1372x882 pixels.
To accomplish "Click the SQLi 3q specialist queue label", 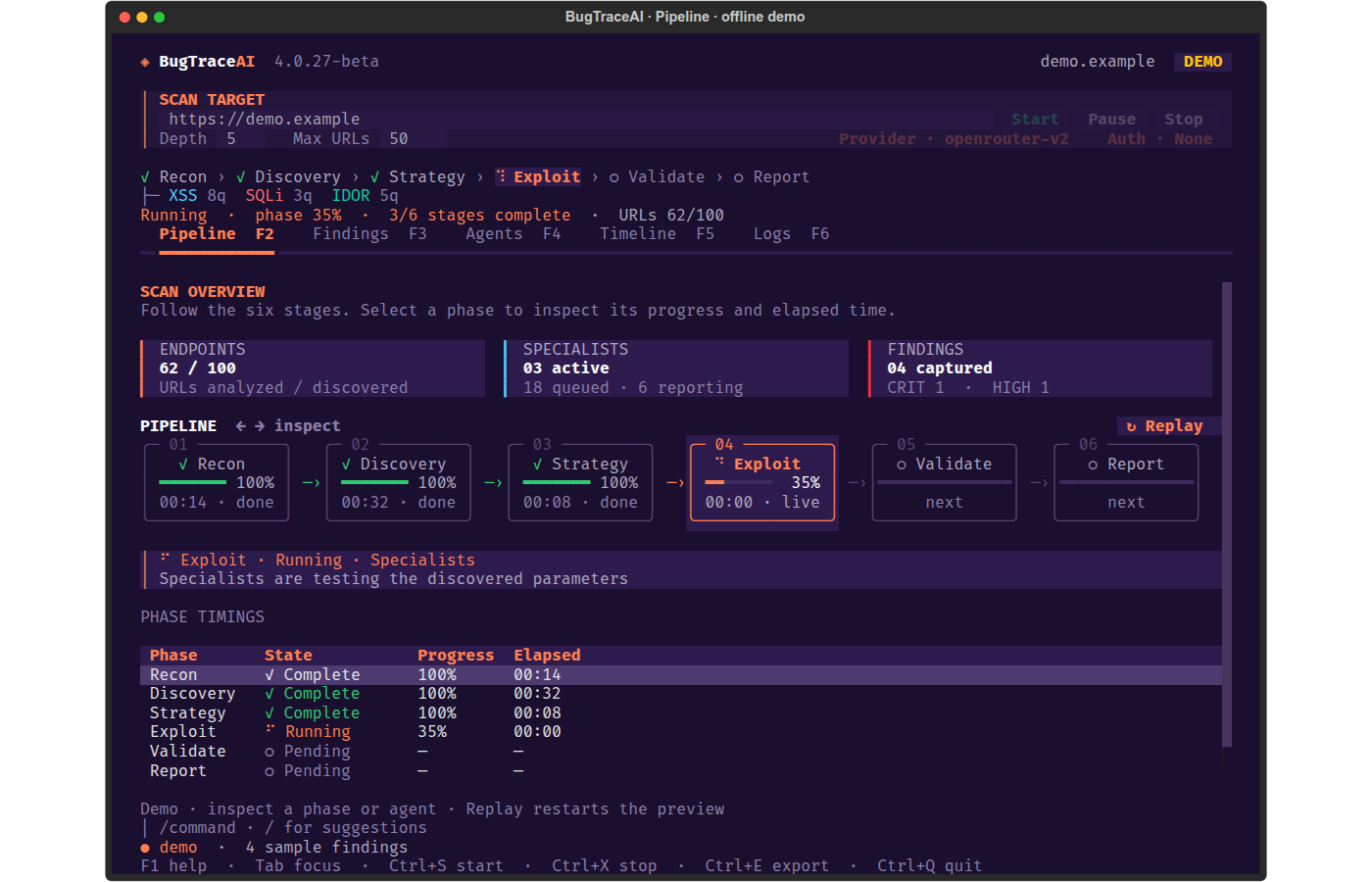I will 278,196.
